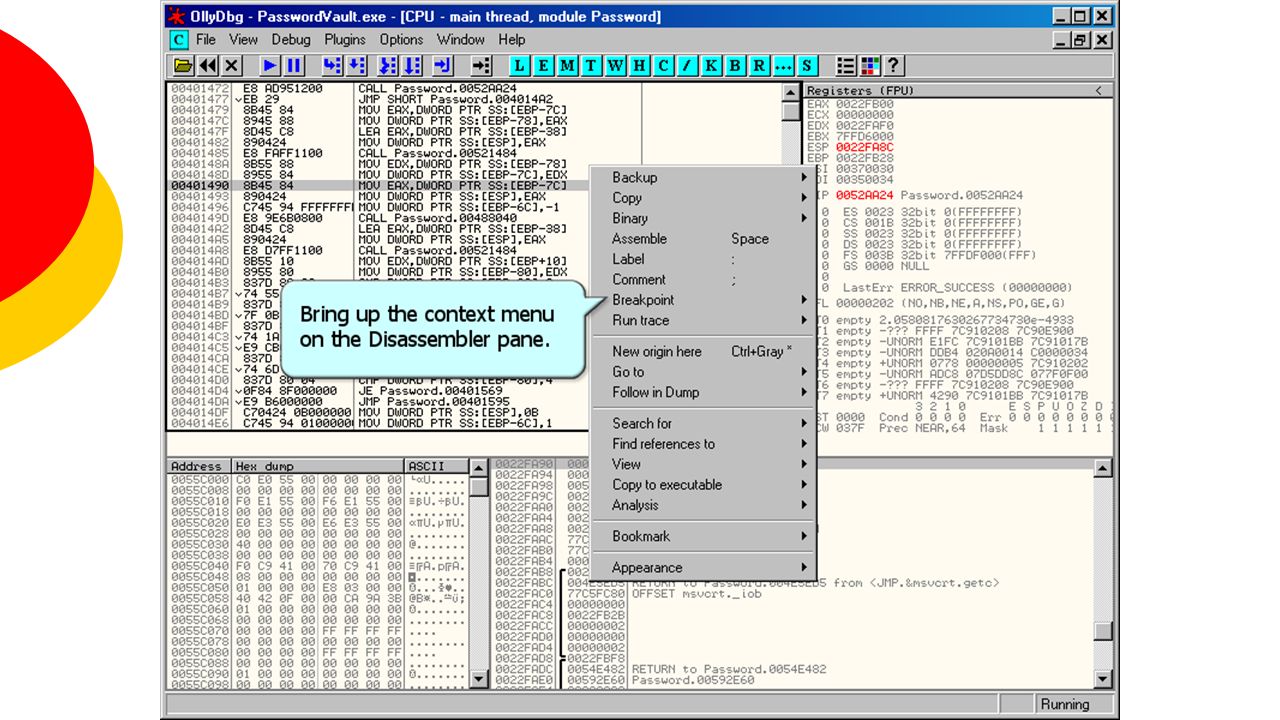Click the Execute till return icon

(x=443, y=66)
